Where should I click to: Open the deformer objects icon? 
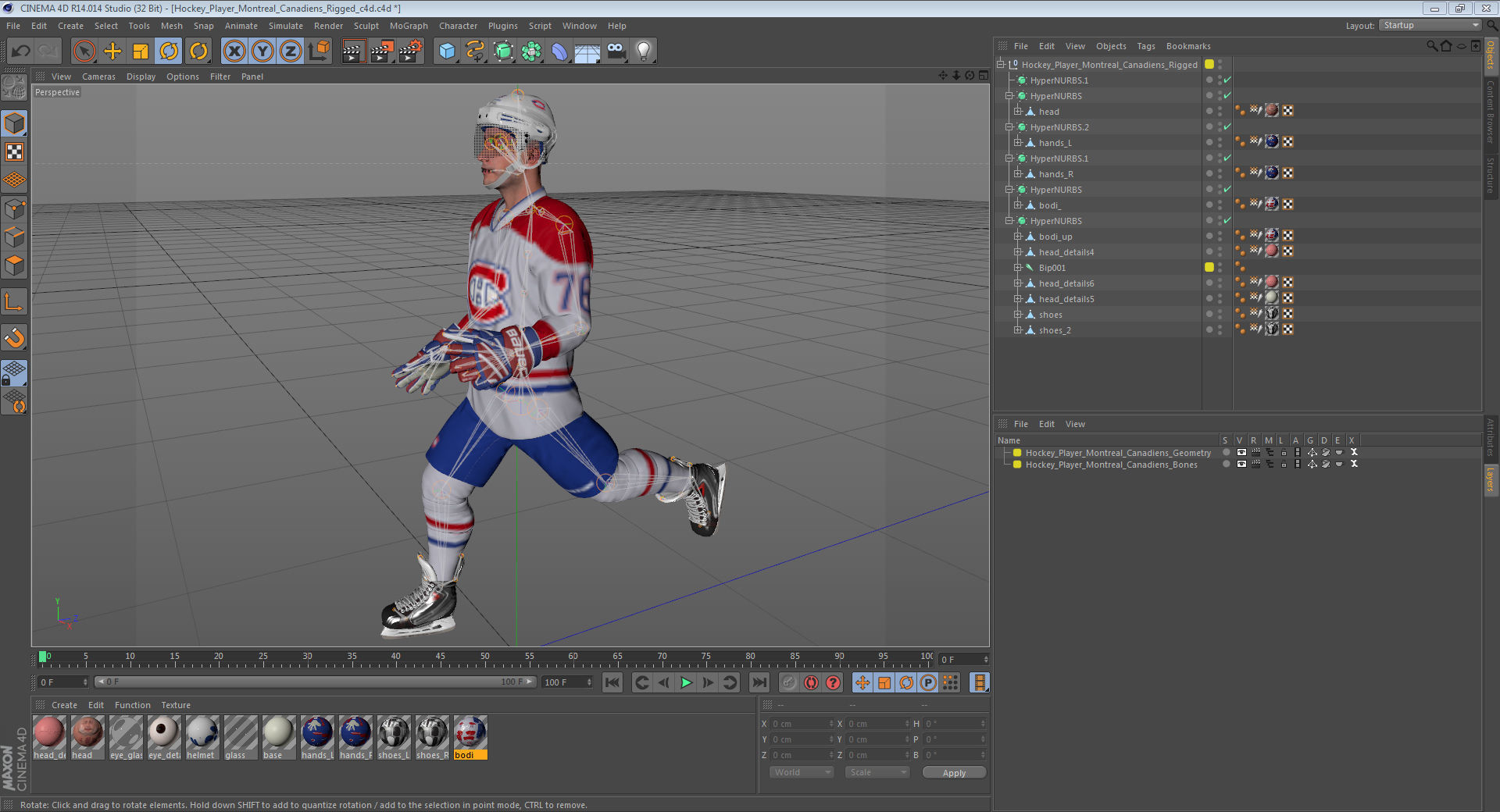[559, 52]
